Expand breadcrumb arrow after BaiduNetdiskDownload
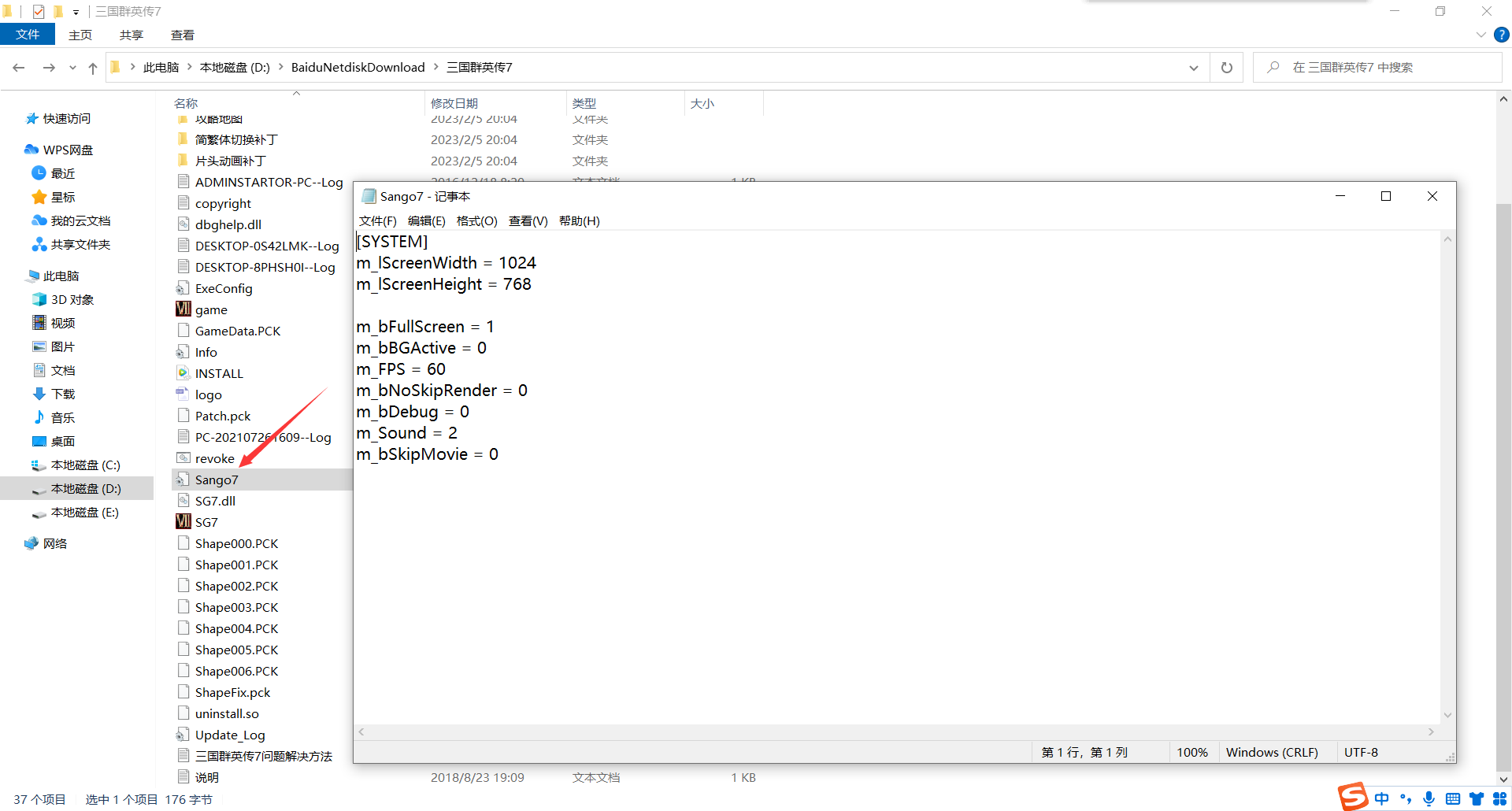Screen dimensions: 1512x811 pyautogui.click(x=435, y=67)
